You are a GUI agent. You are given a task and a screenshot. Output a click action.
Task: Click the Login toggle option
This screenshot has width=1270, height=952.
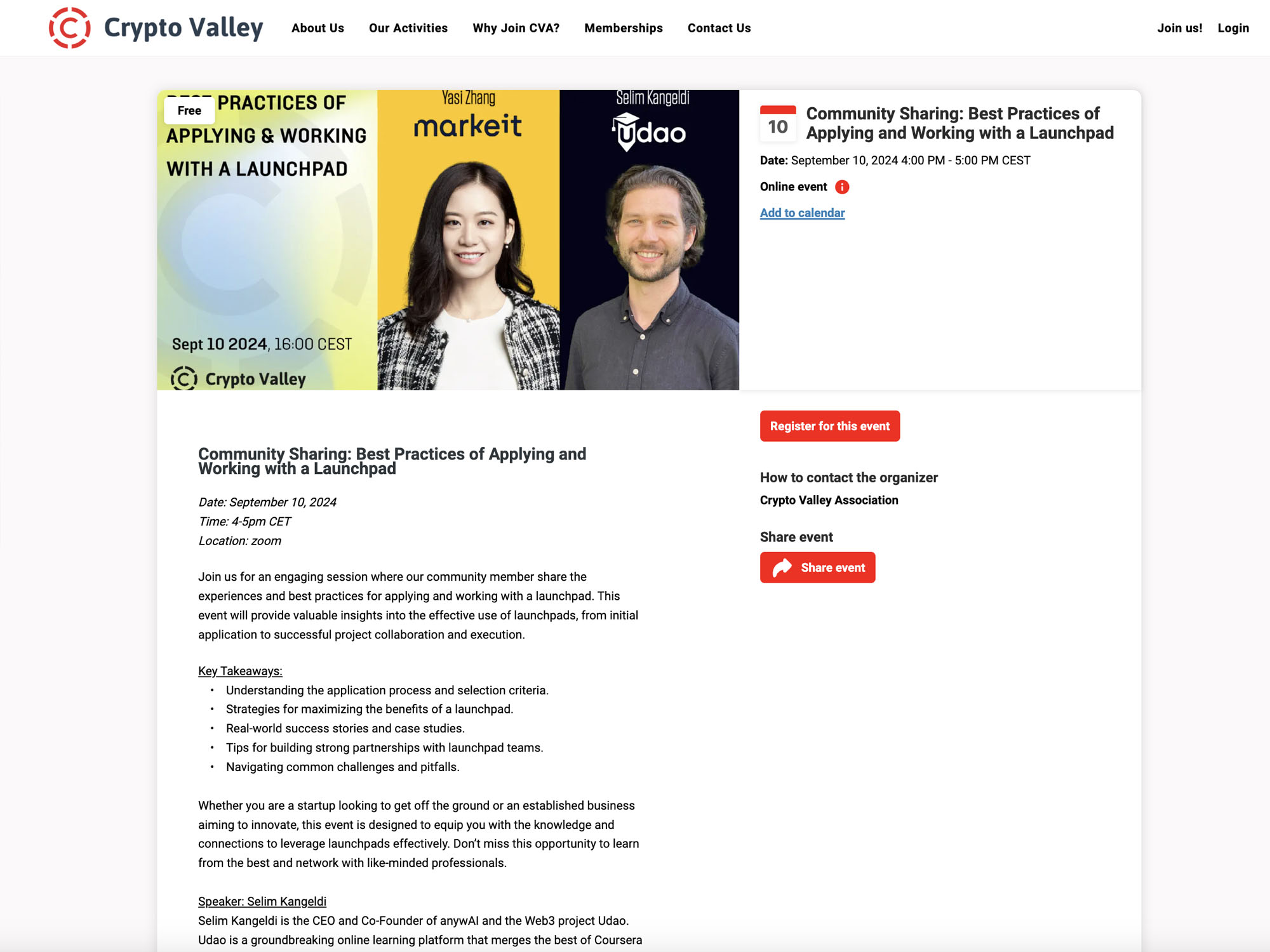pyautogui.click(x=1232, y=27)
